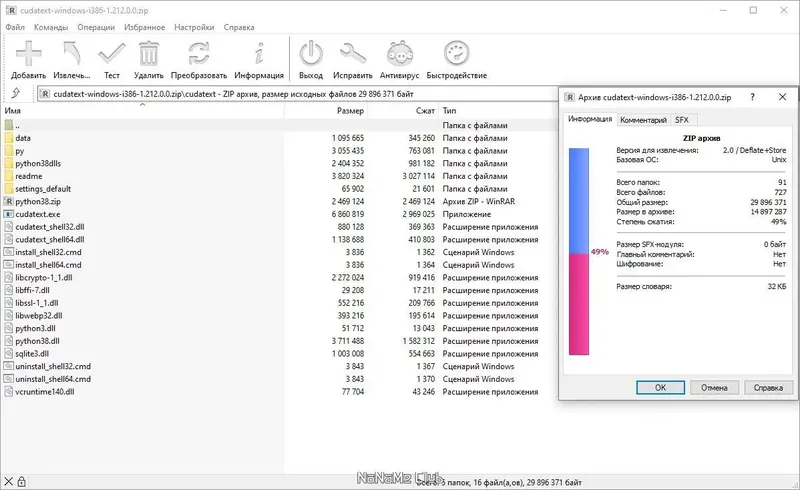Go up one folder level arrow
Screen dimensions: 800x490
tap(16, 93)
